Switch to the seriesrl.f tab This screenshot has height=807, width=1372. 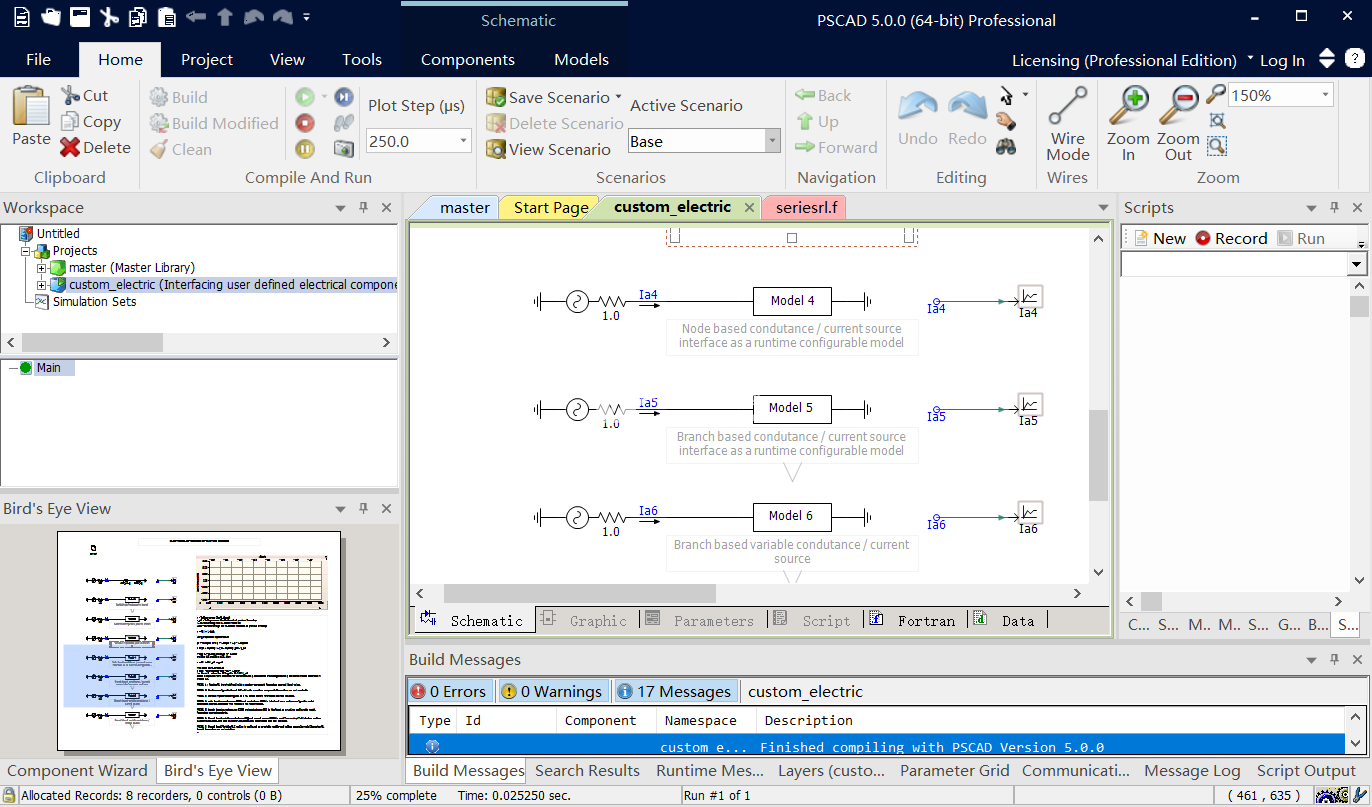pyautogui.click(x=804, y=207)
